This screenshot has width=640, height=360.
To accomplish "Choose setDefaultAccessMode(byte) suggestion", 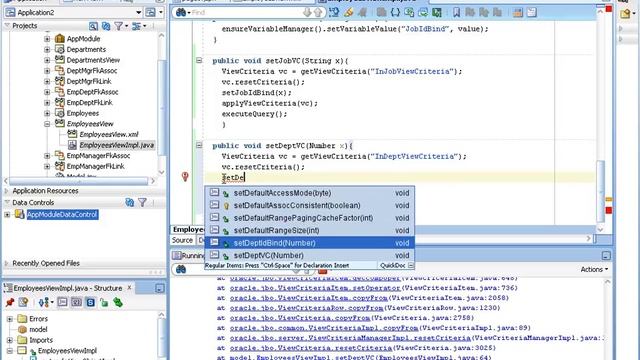I will point(309,193).
